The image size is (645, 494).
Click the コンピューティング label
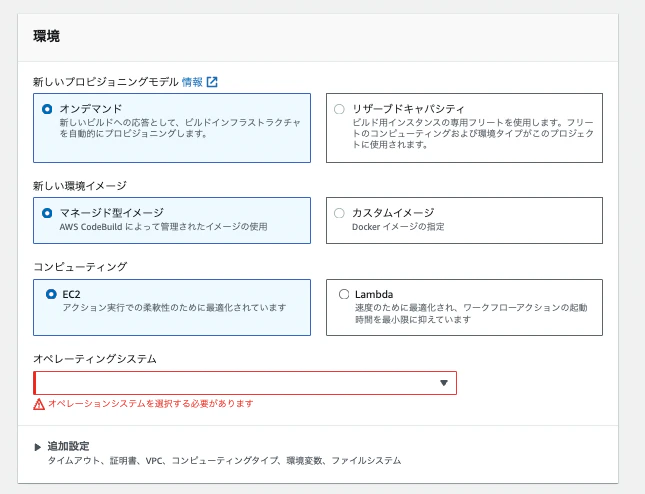pyautogui.click(x=80, y=267)
